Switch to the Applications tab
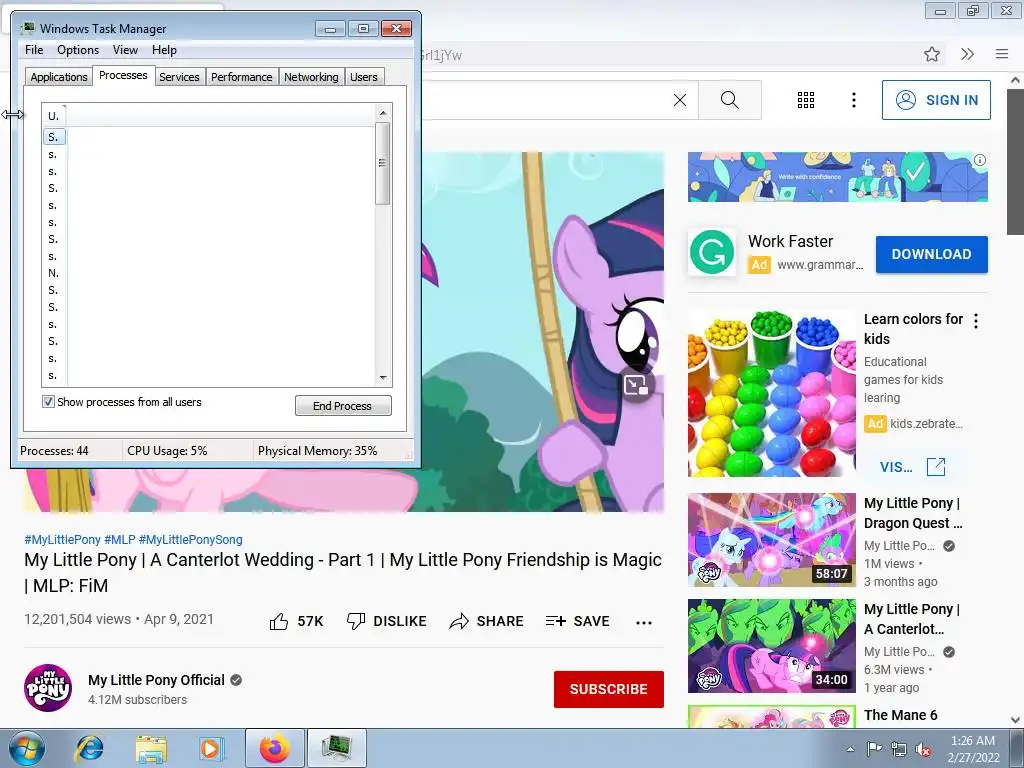Screen dimensions: 1024x768 click(x=59, y=76)
